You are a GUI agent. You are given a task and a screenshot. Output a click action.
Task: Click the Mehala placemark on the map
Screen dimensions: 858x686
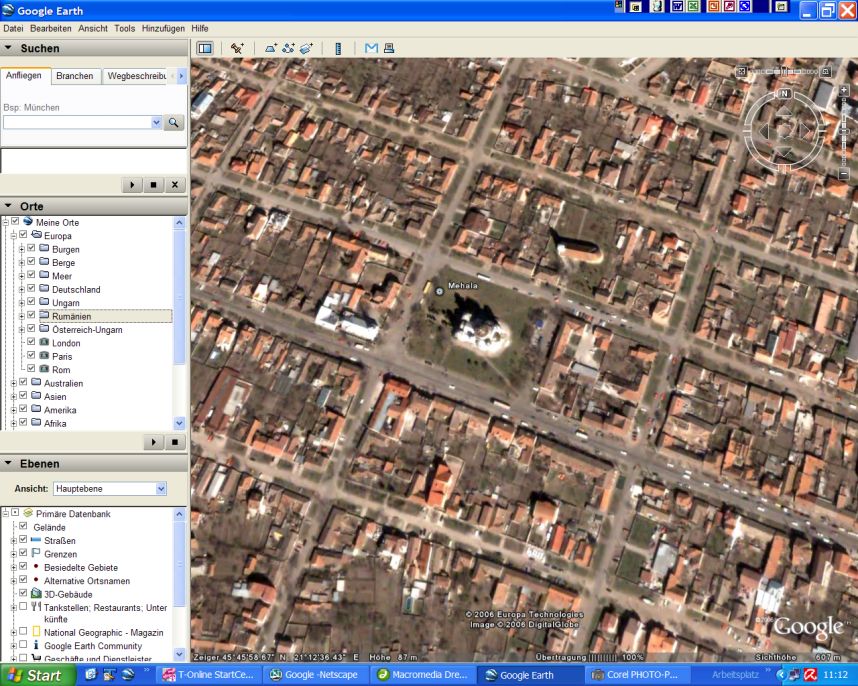439,291
